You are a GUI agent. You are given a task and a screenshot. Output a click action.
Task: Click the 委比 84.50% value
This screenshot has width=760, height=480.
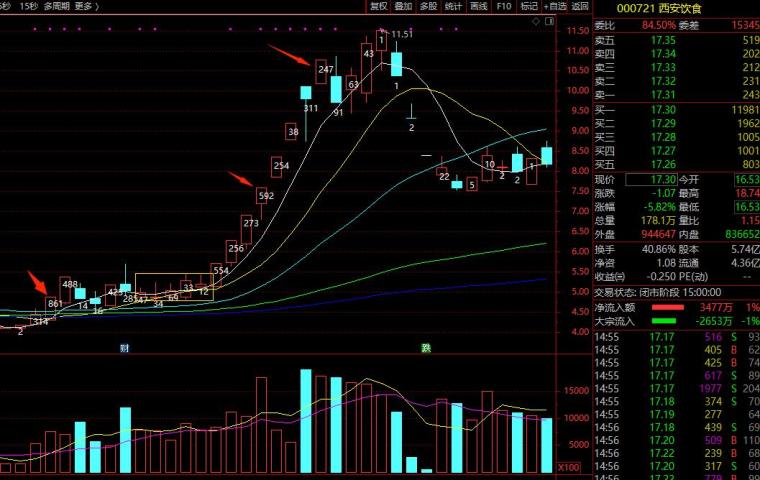point(658,25)
